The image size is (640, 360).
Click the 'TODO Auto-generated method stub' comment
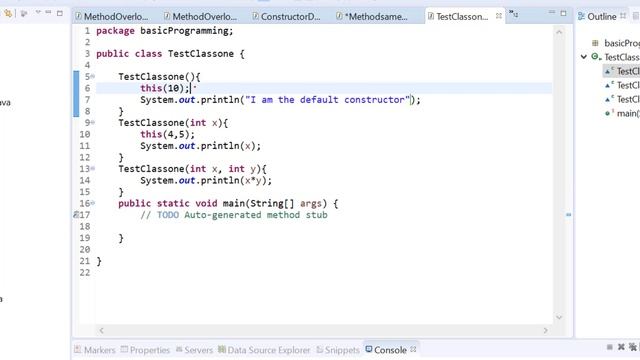click(x=242, y=215)
